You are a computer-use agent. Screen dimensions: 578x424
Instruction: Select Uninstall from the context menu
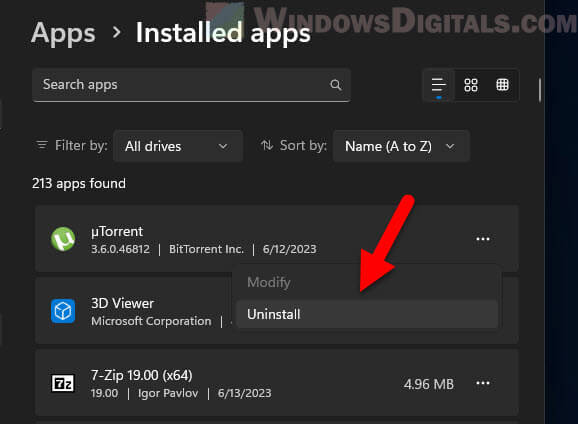click(x=367, y=314)
